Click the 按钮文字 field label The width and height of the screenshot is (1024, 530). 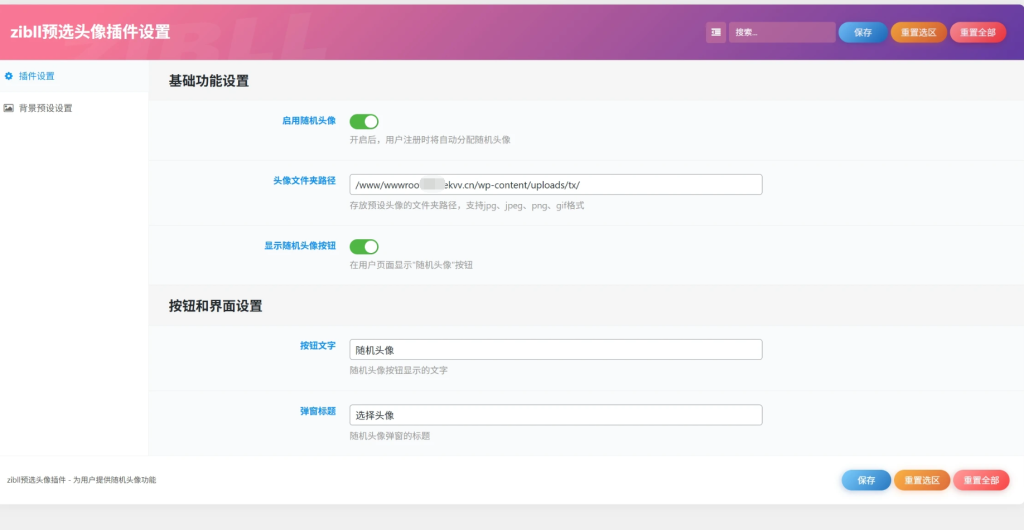click(318, 346)
